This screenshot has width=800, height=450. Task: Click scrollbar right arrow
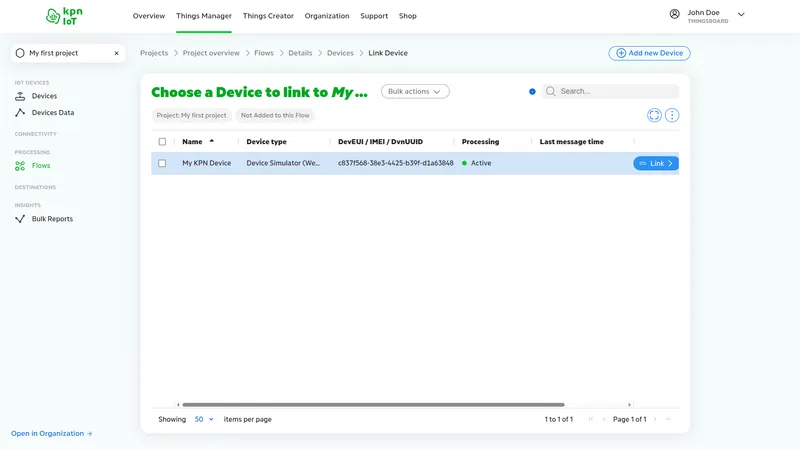point(629,405)
